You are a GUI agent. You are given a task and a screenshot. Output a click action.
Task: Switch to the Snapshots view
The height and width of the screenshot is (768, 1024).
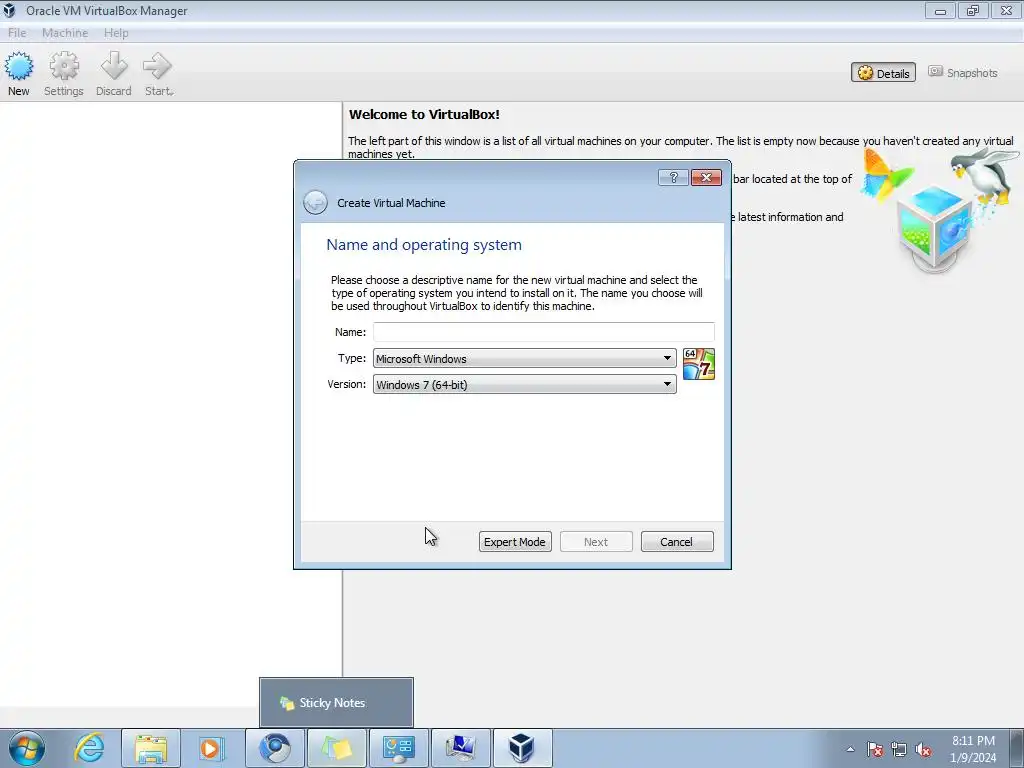[963, 72]
